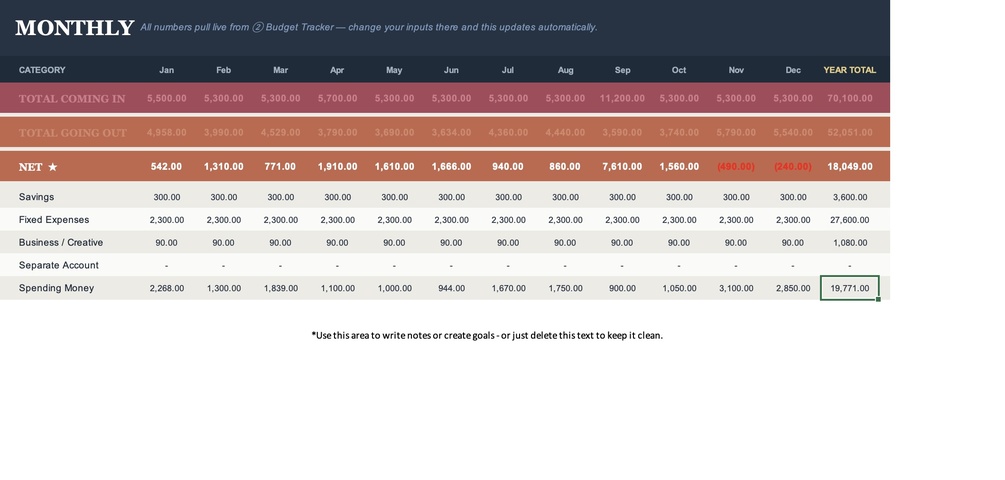
Task: Select the Apr NET value 1,910.00
Action: 337,167
